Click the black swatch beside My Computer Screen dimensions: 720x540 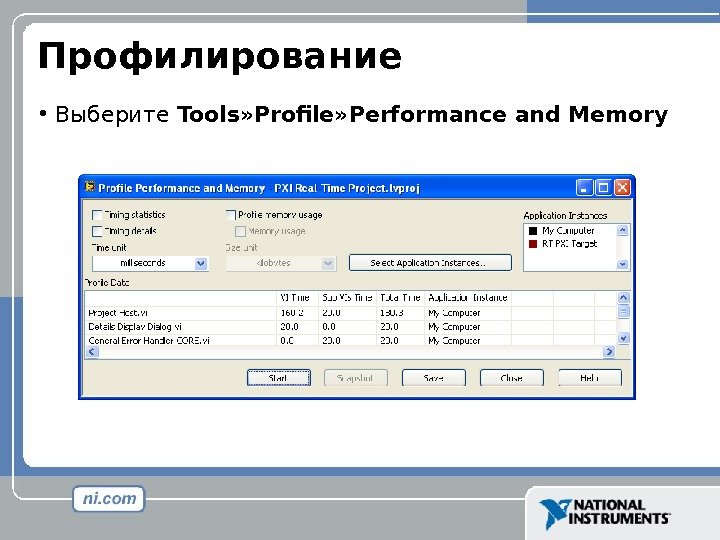pos(533,231)
